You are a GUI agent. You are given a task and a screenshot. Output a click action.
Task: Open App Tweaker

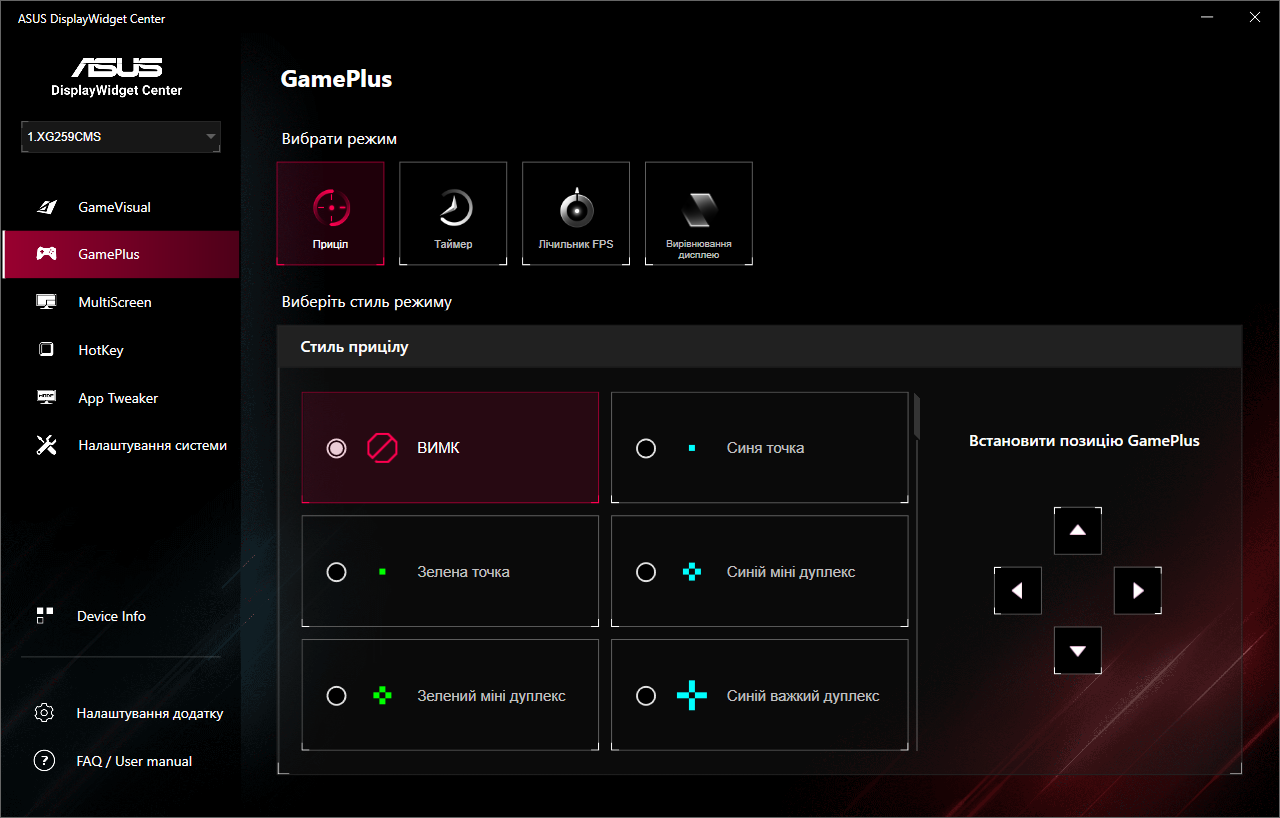point(117,397)
